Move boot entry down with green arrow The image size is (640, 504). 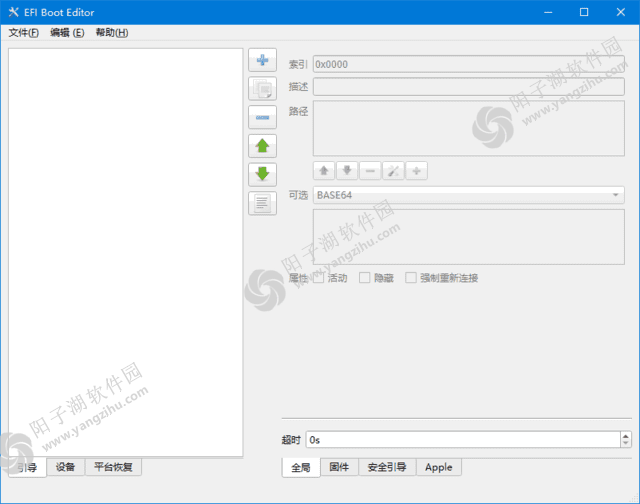[x=262, y=174]
